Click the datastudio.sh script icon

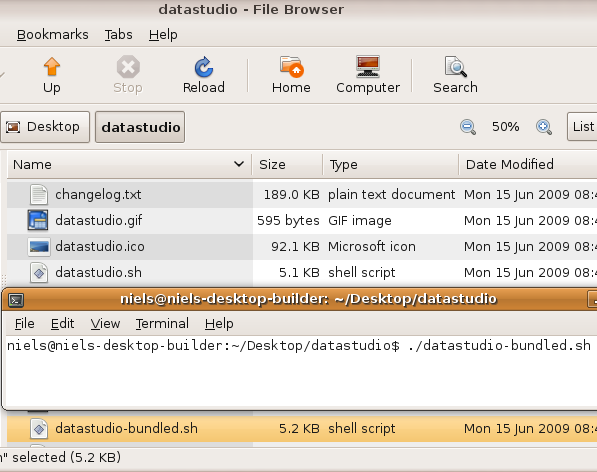(39, 273)
